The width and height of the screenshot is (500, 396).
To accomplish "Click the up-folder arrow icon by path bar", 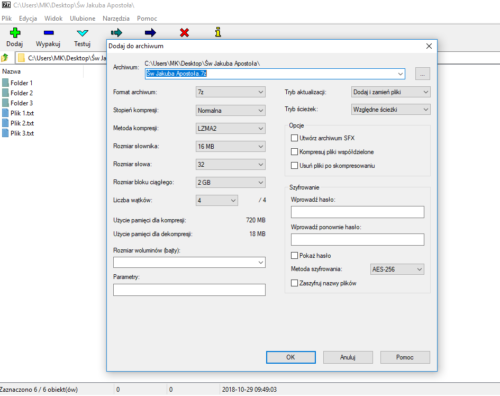I will tap(5, 58).
